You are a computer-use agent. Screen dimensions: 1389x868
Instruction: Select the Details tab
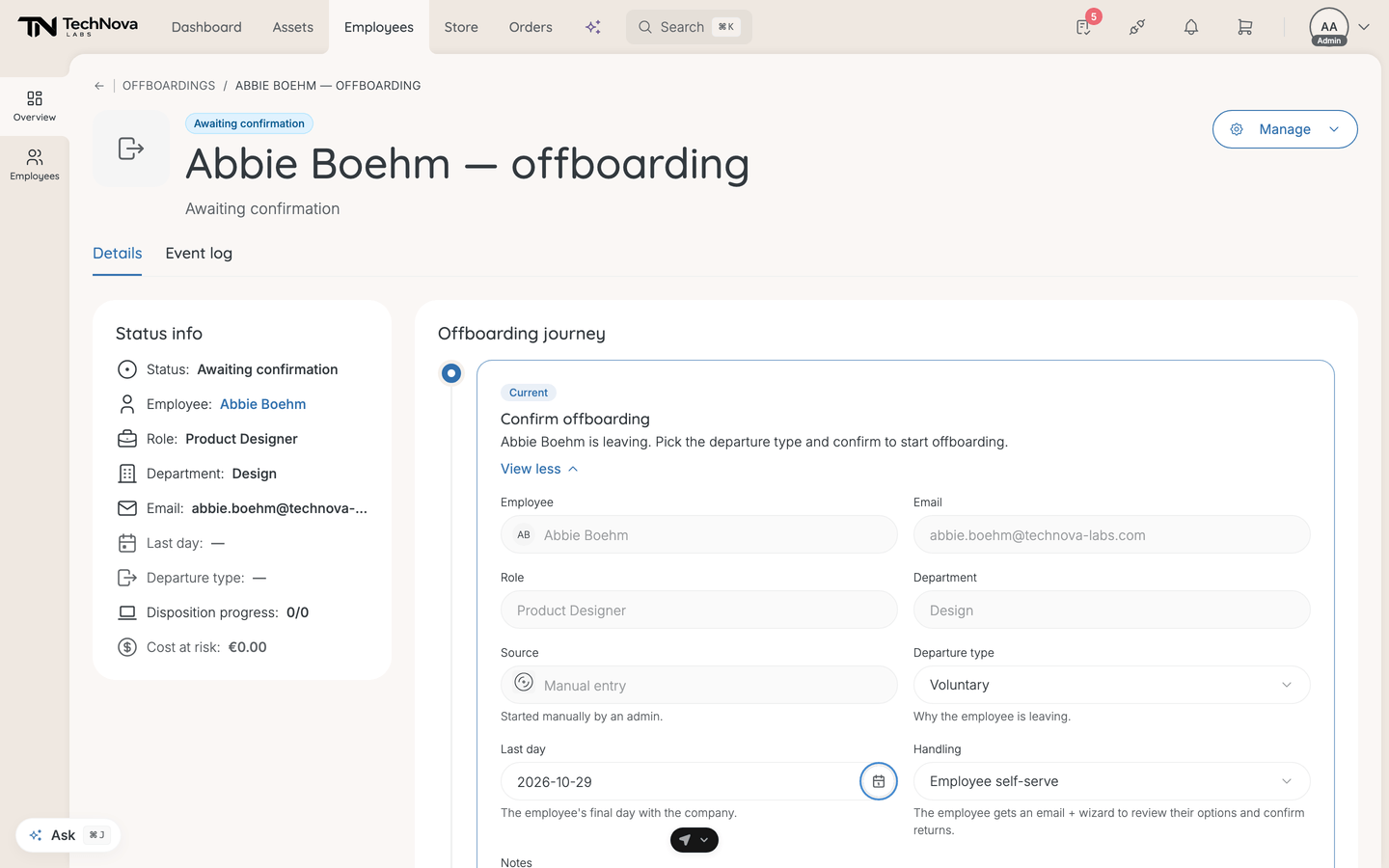pos(118,254)
